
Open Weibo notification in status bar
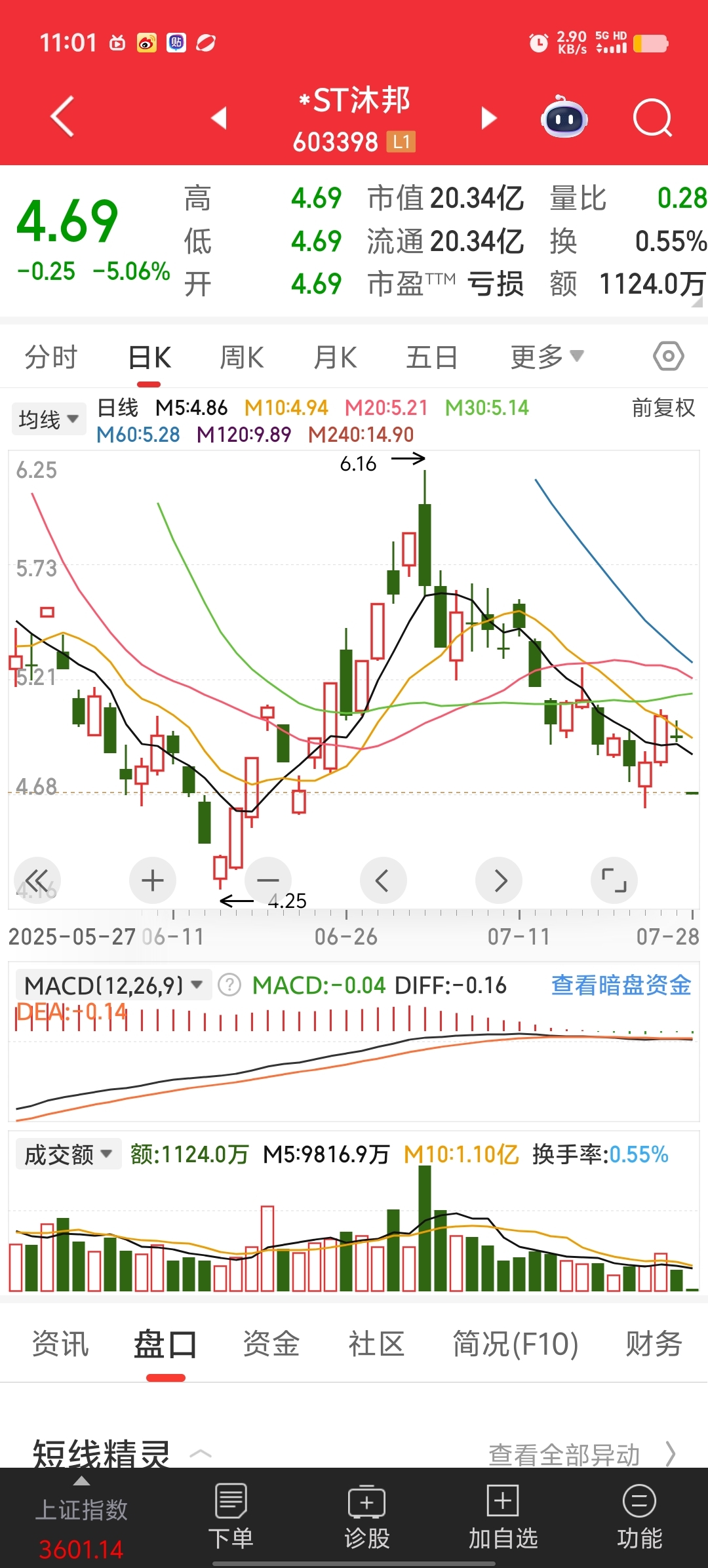[x=147, y=43]
